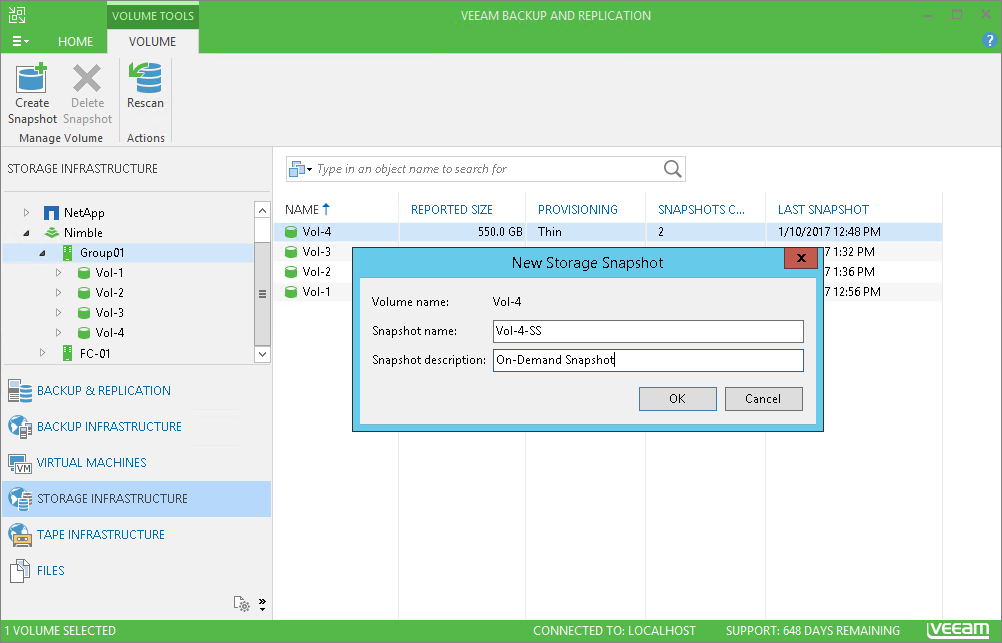Open TAPE INFRASTRUCTURE view
1002x643 pixels.
[x=101, y=534]
